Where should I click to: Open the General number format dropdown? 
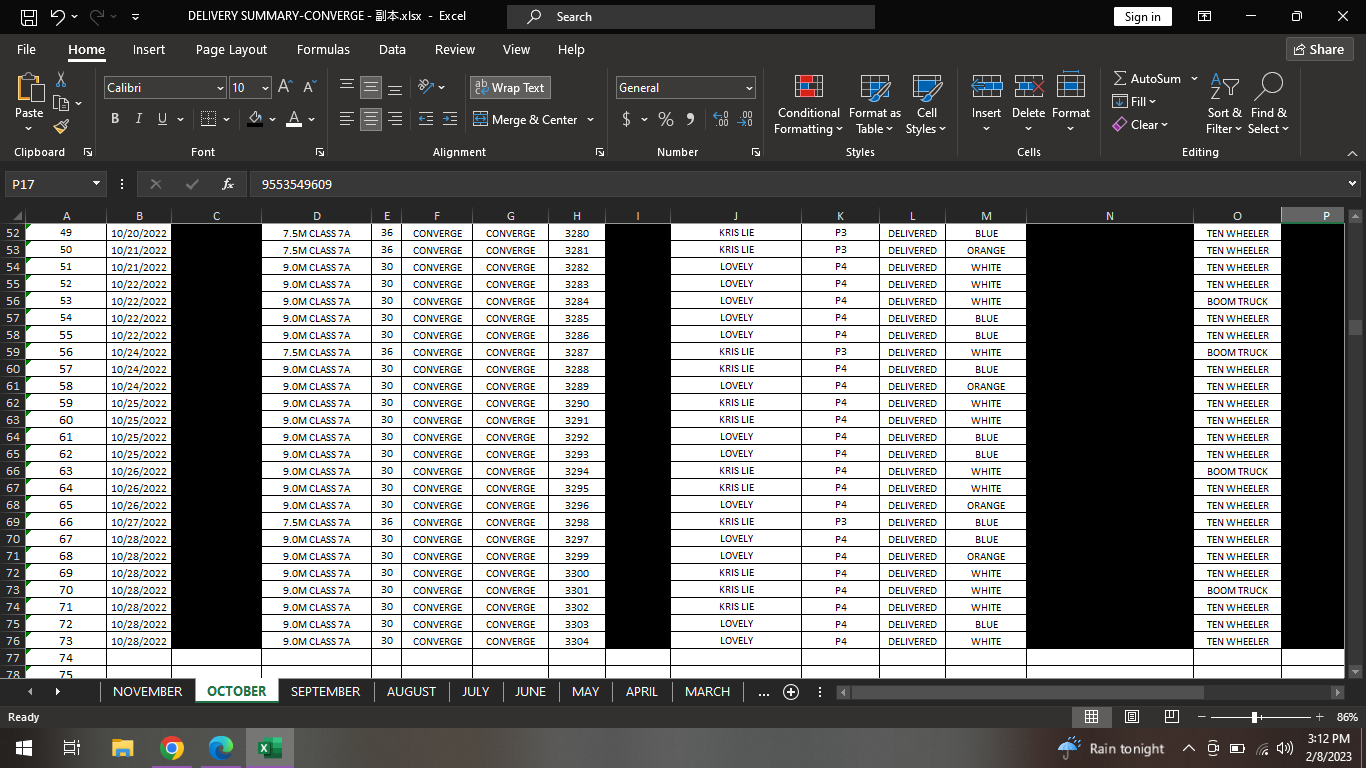(749, 88)
